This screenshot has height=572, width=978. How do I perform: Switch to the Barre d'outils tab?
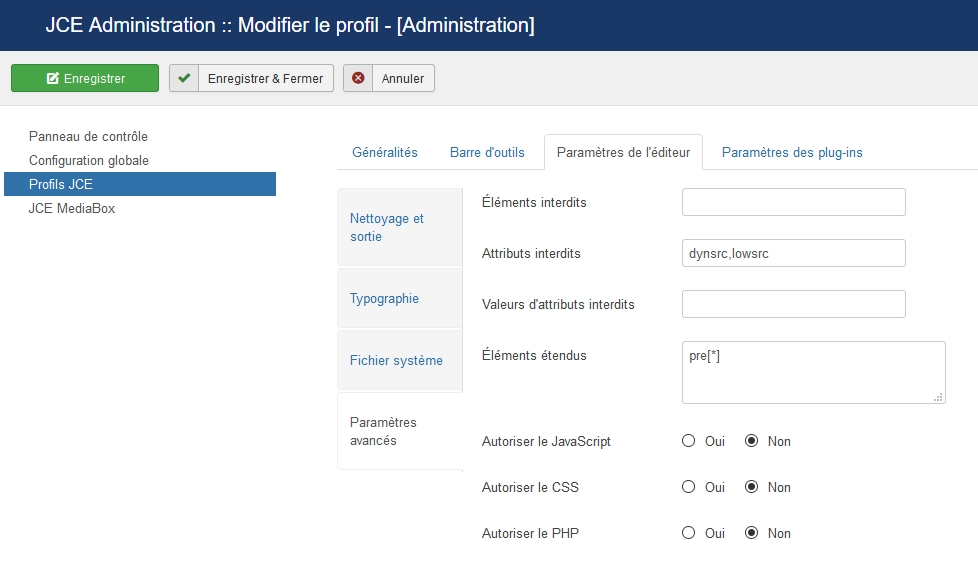[x=487, y=152]
